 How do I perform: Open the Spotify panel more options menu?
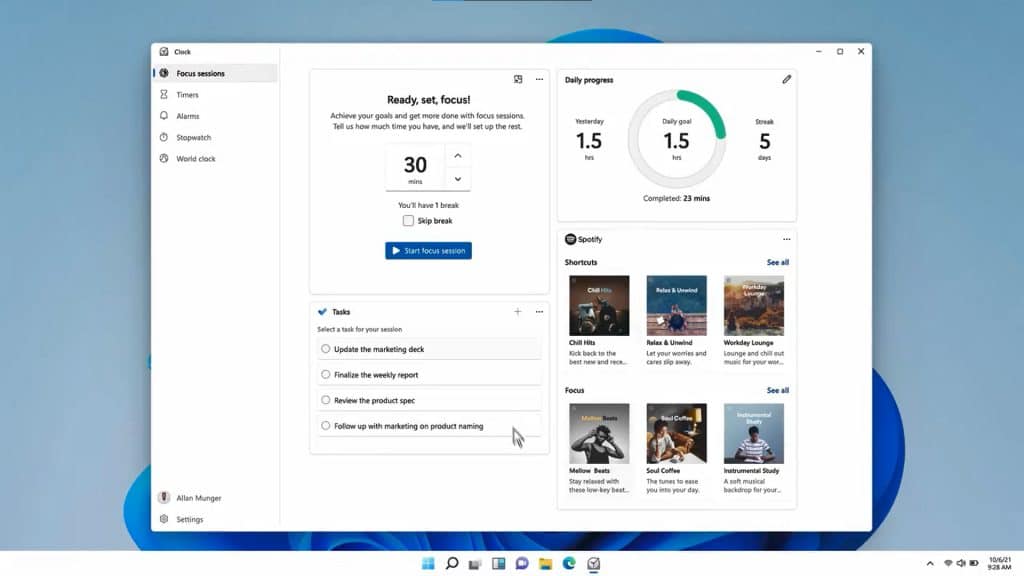[x=786, y=240]
